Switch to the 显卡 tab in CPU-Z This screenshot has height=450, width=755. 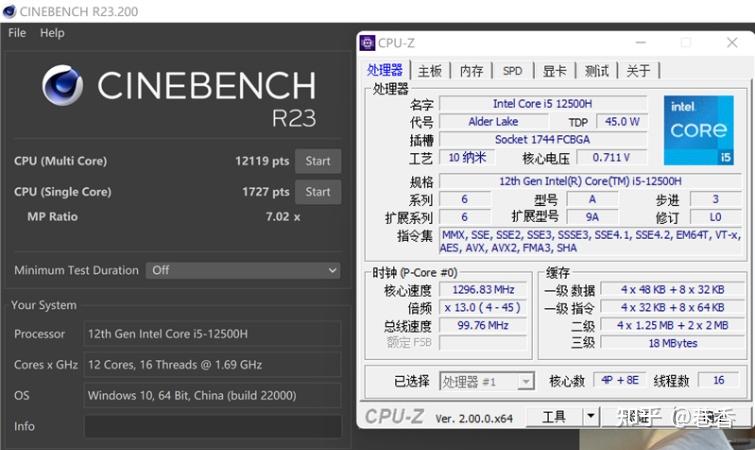554,71
